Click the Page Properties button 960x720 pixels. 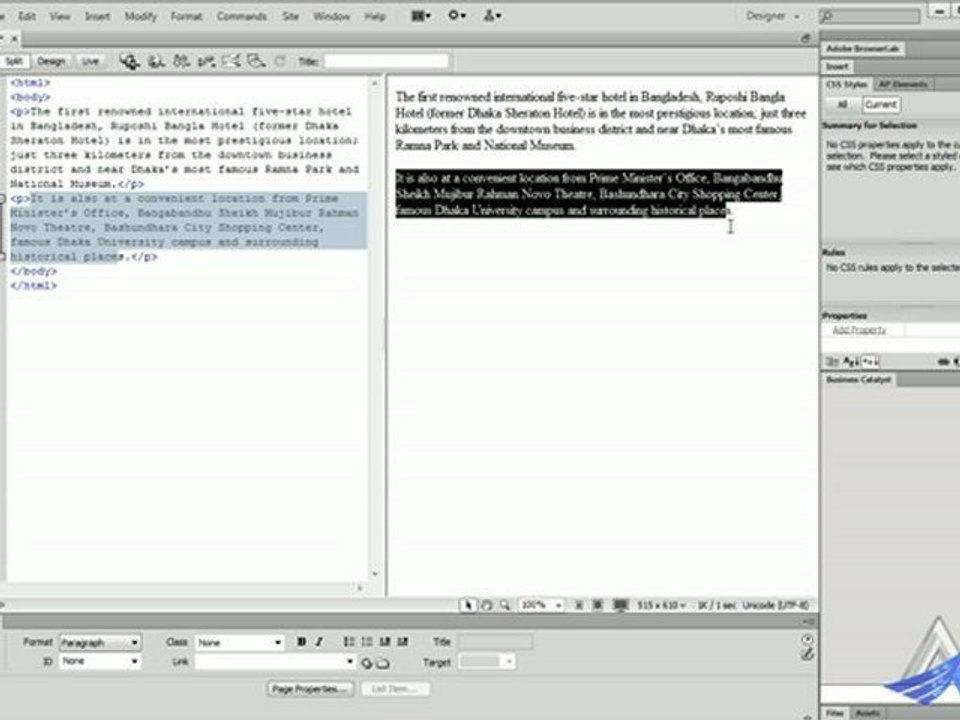(x=310, y=689)
